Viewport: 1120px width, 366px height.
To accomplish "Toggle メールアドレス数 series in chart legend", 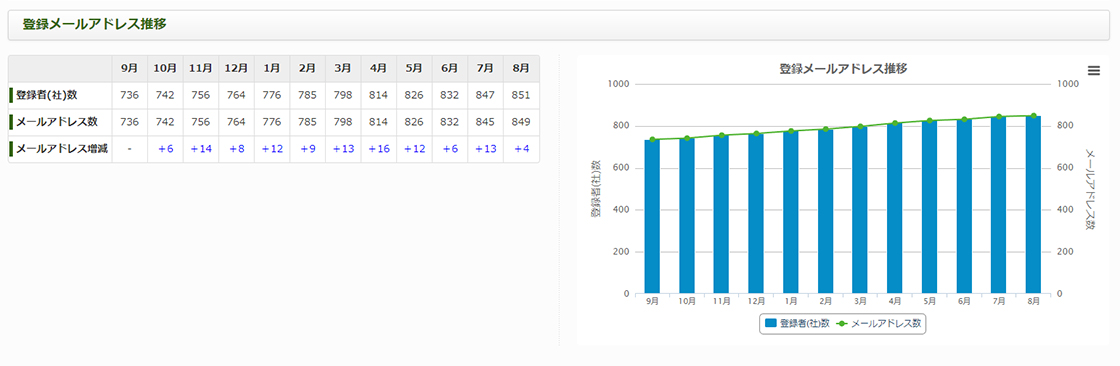I will pos(878,323).
